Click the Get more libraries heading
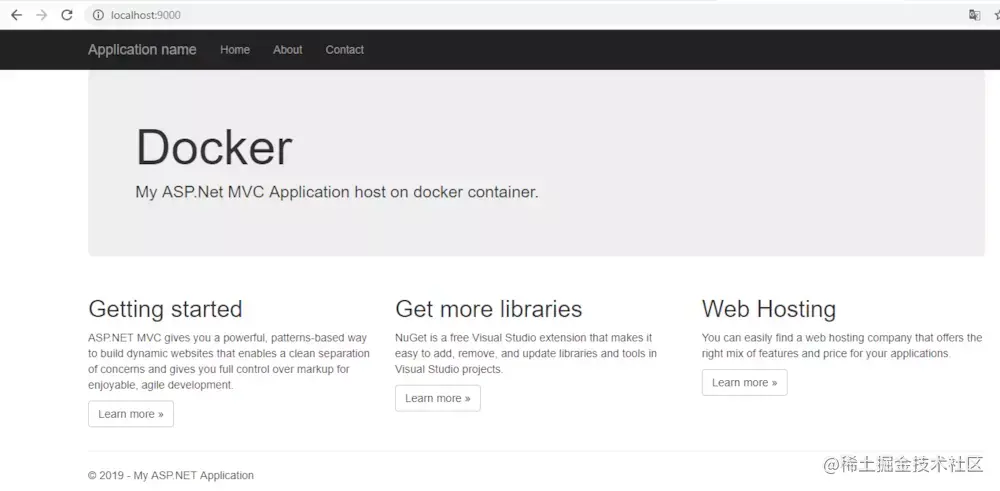 tap(489, 309)
